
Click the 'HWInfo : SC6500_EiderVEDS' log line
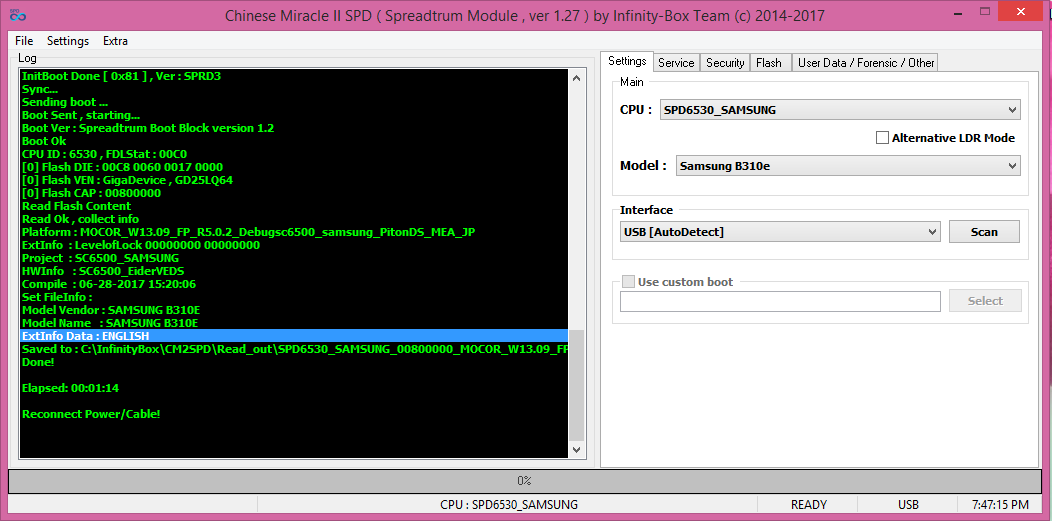103,271
